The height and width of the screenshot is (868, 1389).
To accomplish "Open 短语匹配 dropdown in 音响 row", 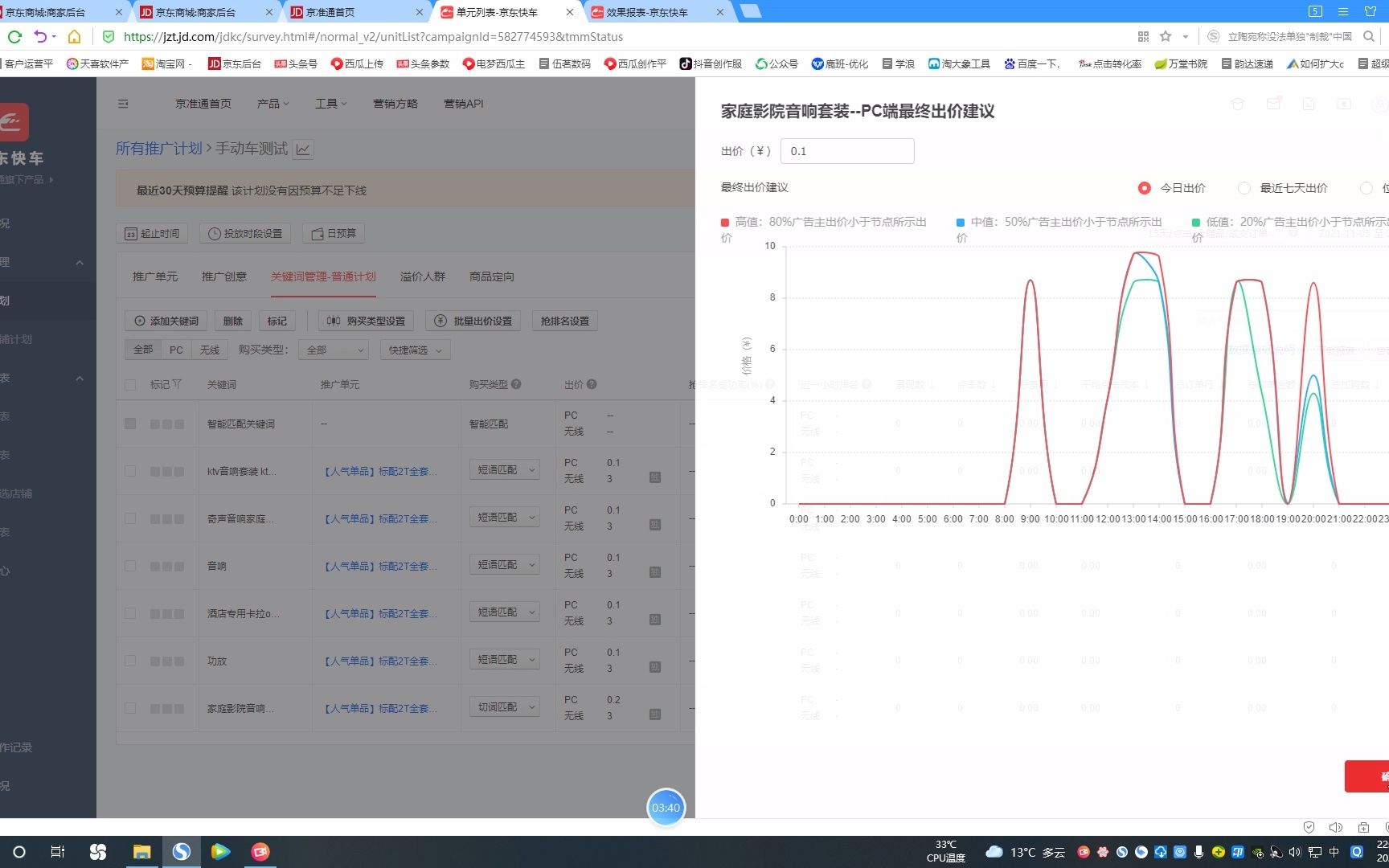I will pyautogui.click(x=504, y=565).
